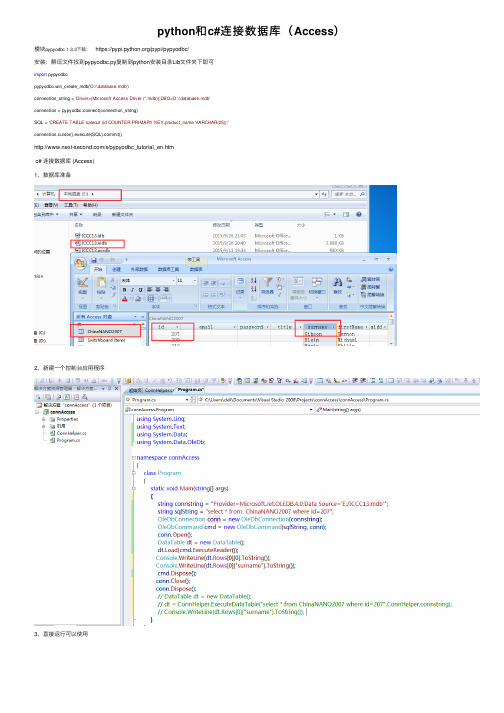Click the 本地磁盘 (E:) Explorer address bar

tap(91, 194)
